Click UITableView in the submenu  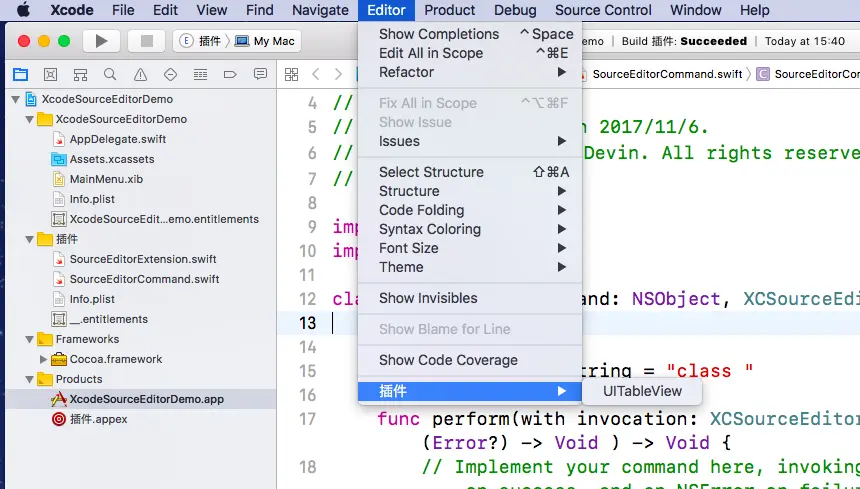point(642,391)
